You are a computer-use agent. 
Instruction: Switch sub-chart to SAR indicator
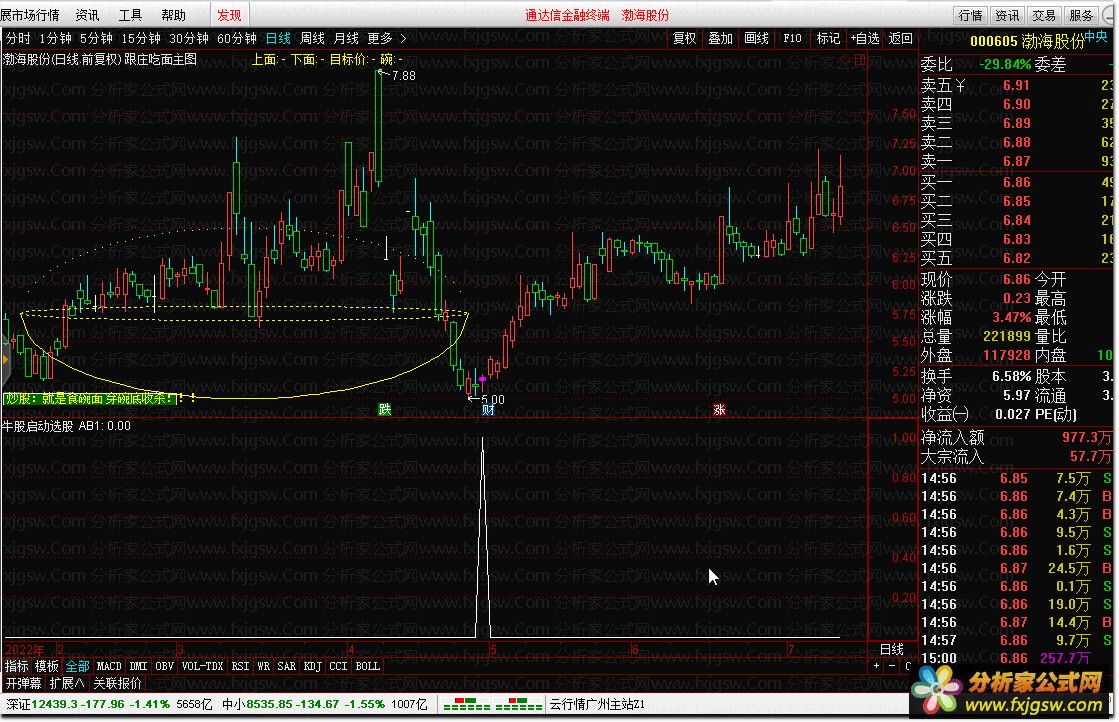pyautogui.click(x=287, y=666)
